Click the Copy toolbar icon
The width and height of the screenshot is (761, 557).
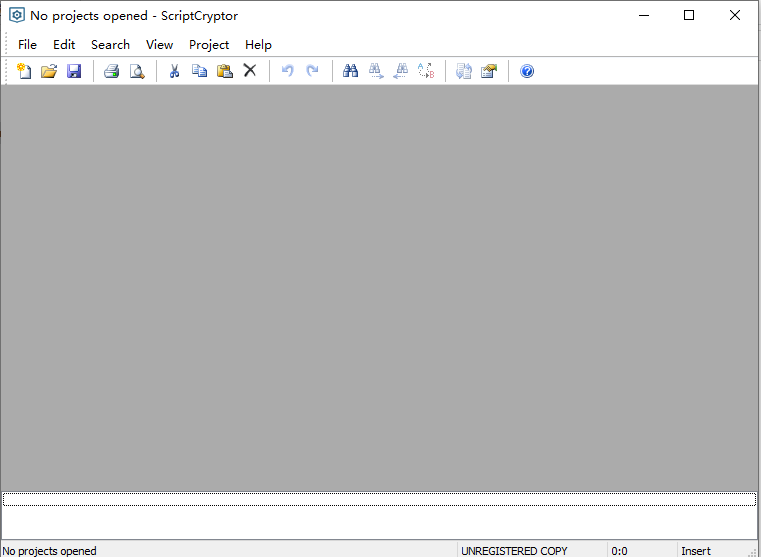pos(199,71)
